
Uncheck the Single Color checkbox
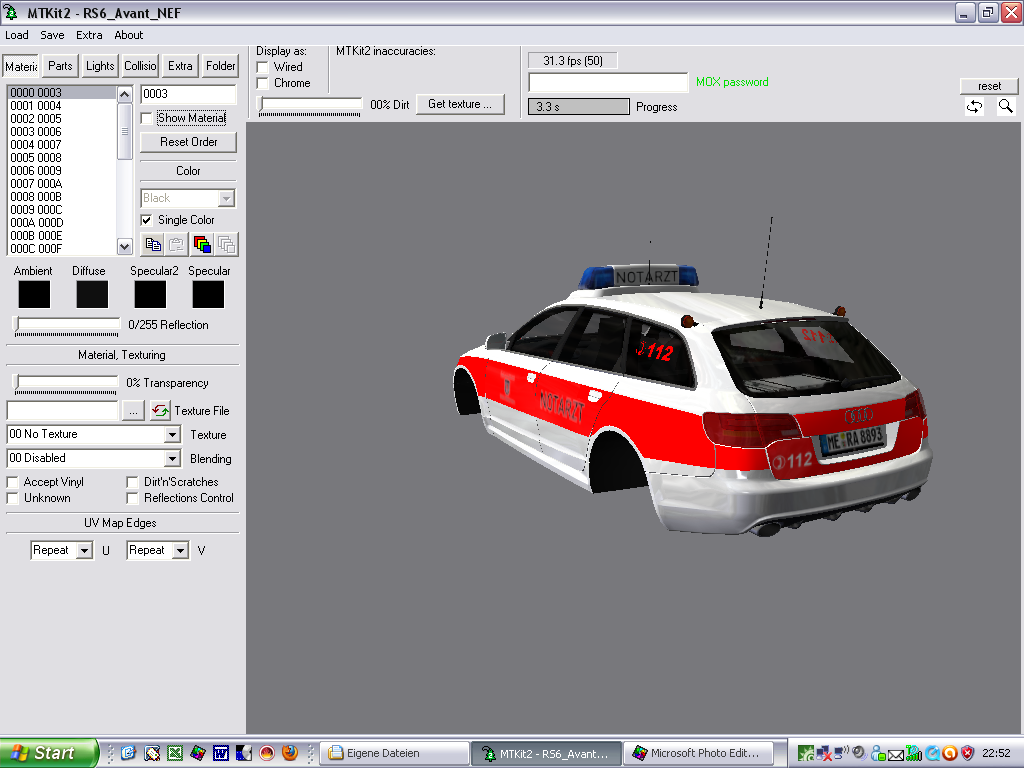point(147,220)
